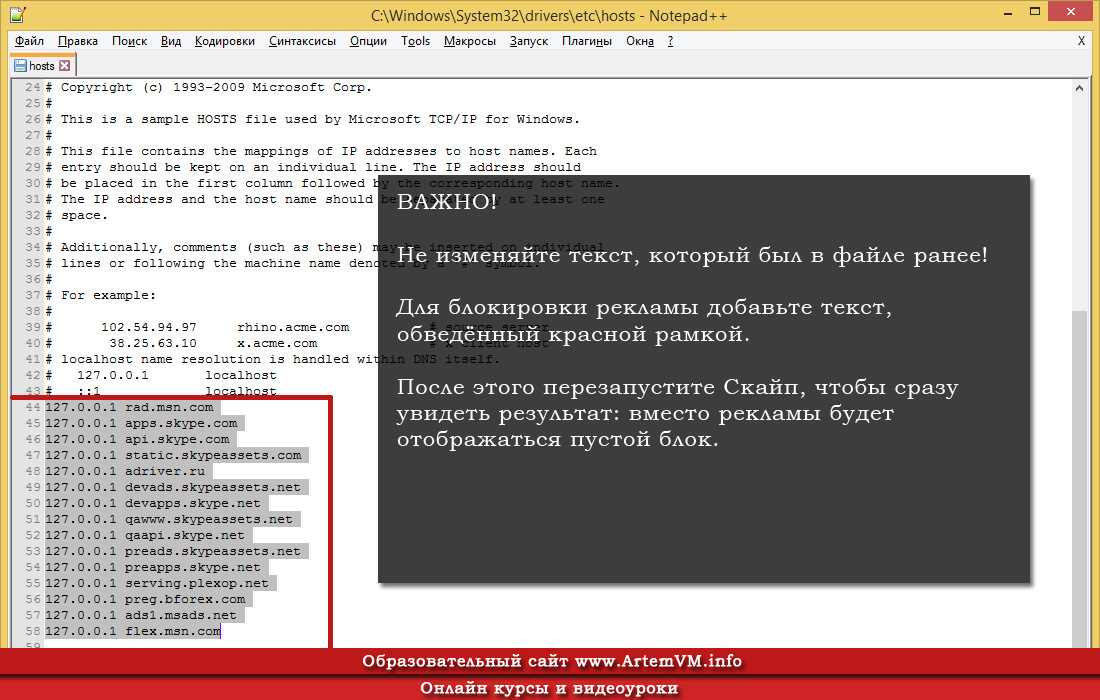
Task: Open the Поиск menu
Action: point(129,41)
